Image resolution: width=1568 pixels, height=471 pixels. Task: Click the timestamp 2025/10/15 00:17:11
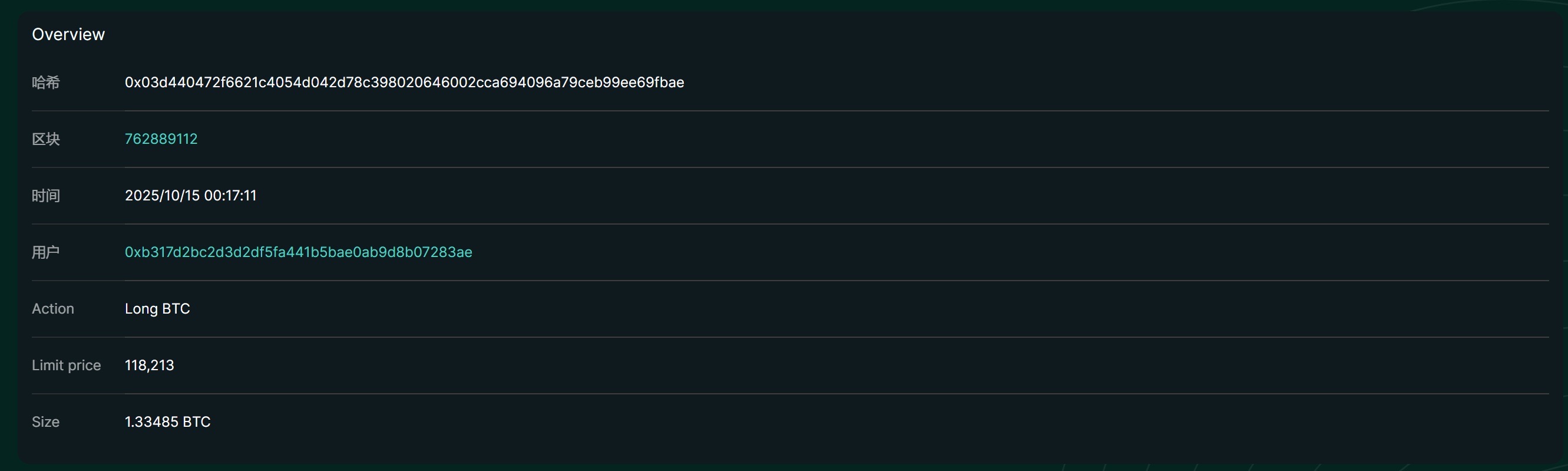[x=190, y=196]
